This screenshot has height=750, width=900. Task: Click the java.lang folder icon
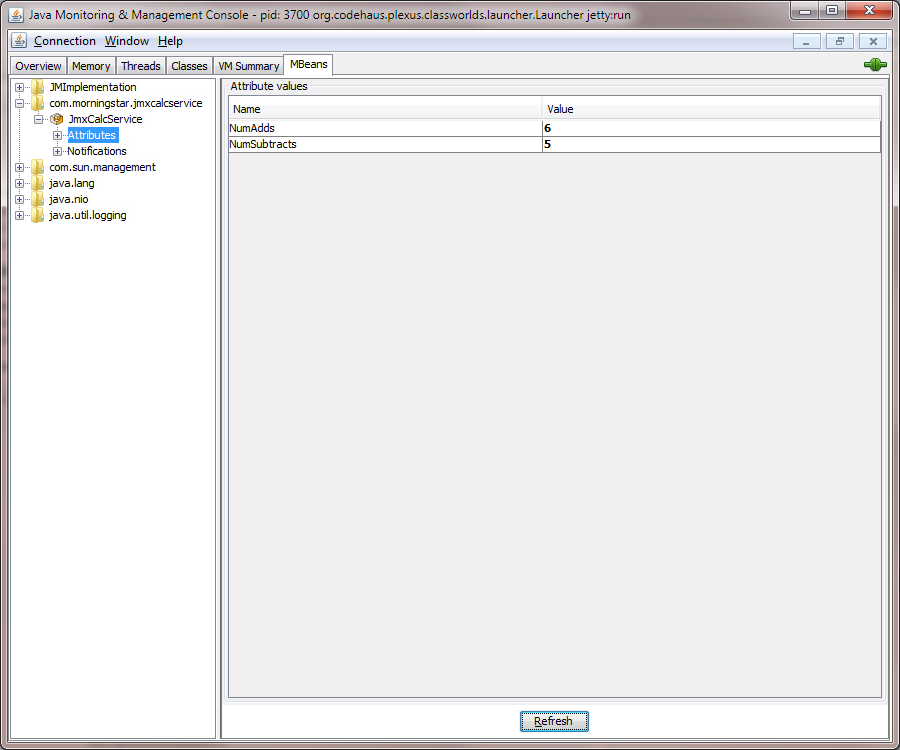pos(38,184)
